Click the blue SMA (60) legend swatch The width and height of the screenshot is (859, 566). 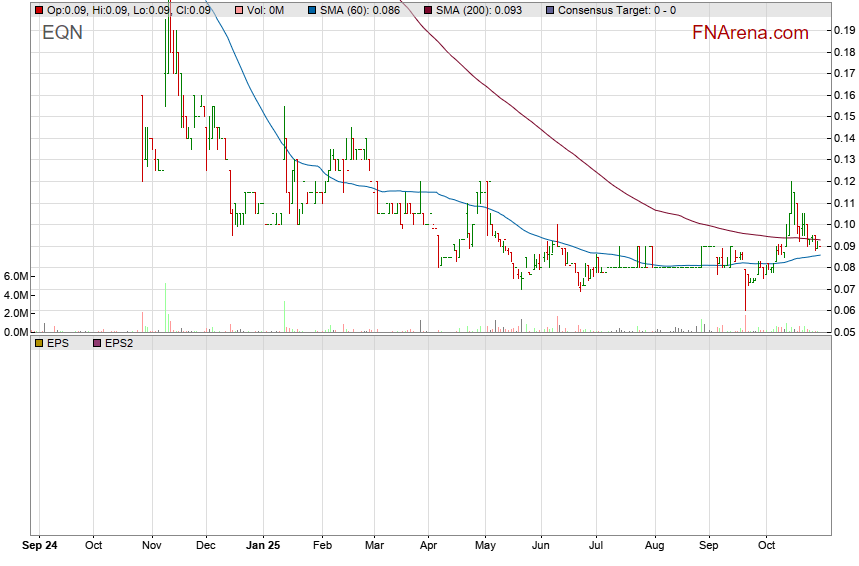312,10
